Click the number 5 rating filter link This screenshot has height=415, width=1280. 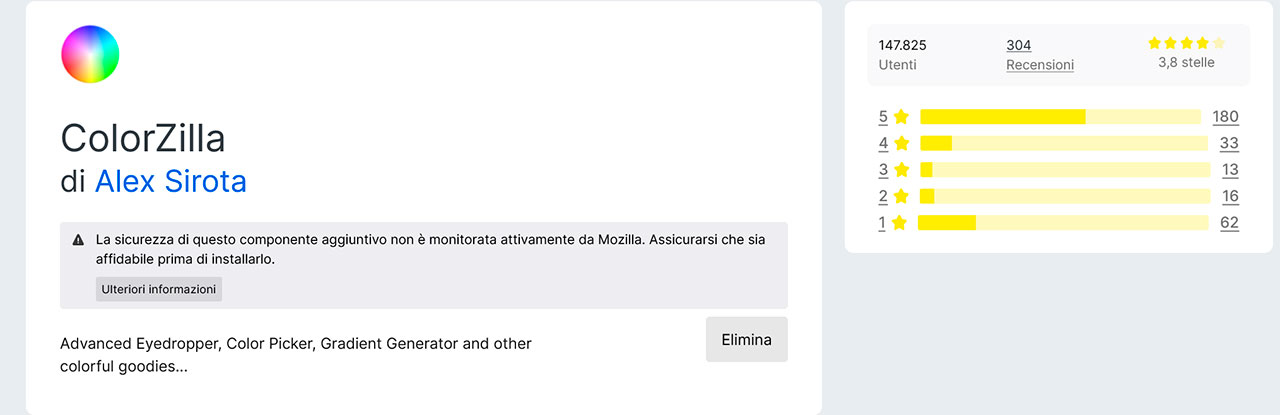point(883,117)
